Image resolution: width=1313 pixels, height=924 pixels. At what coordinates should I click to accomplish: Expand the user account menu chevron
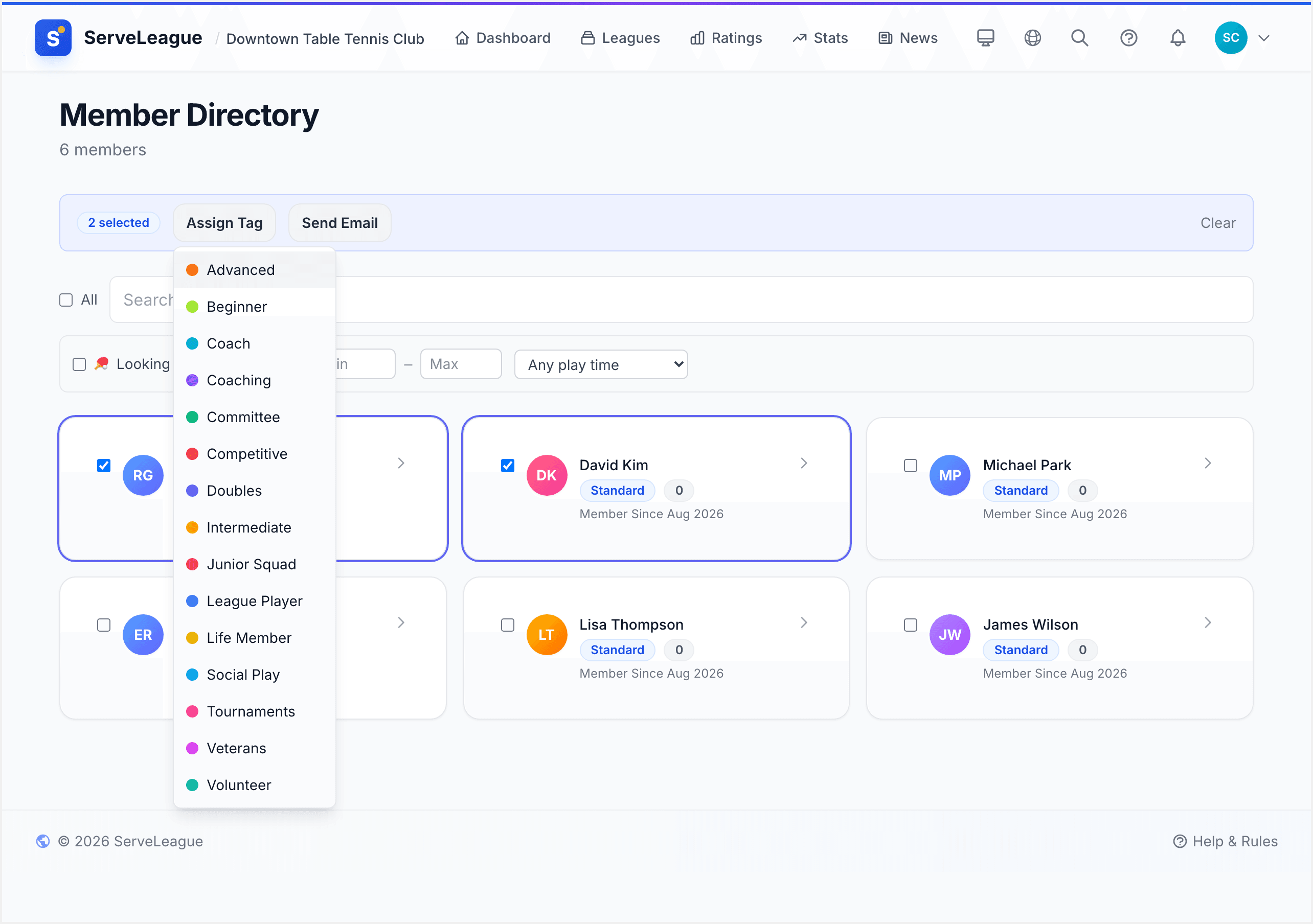(x=1264, y=38)
